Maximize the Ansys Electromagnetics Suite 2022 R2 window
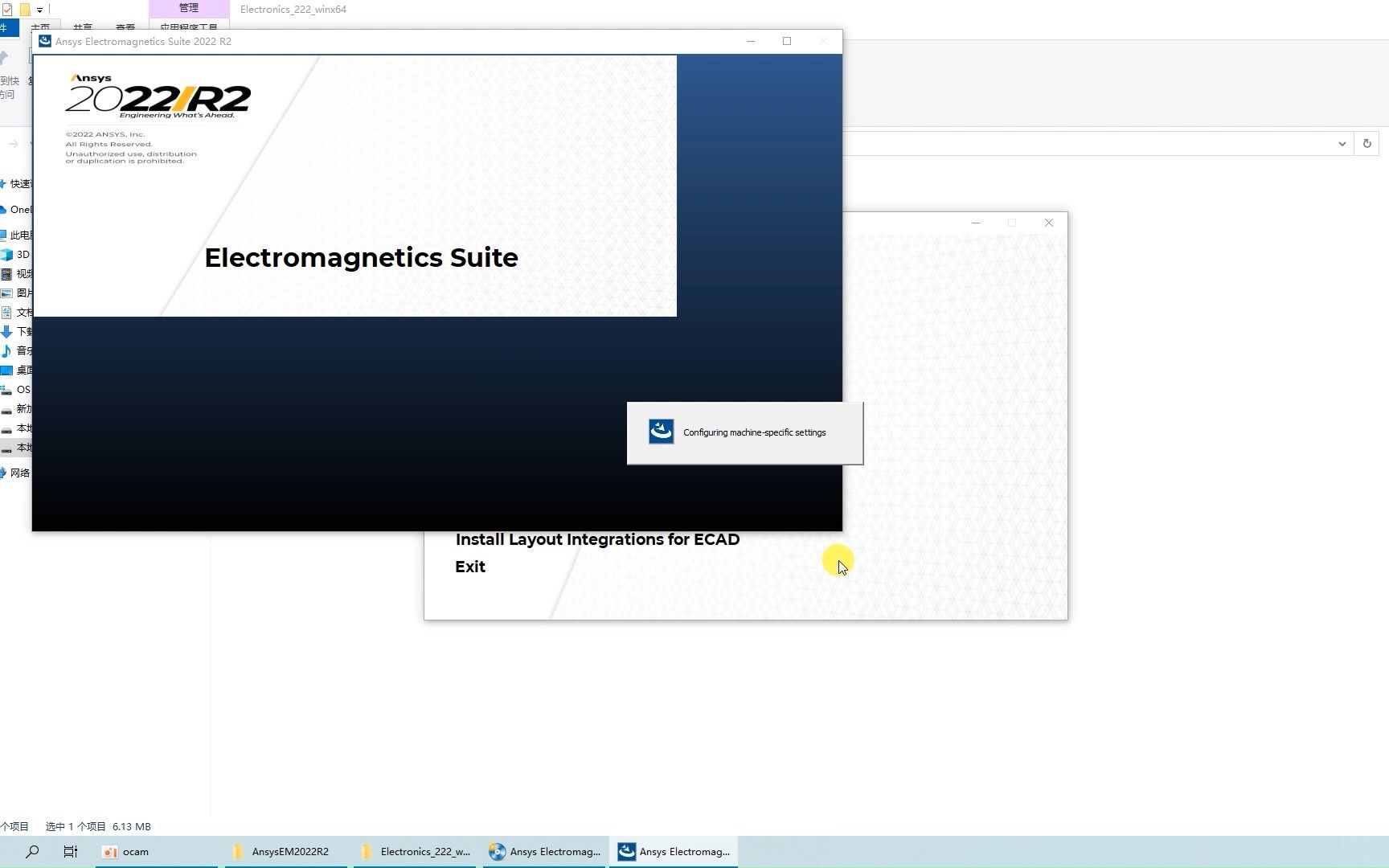 coord(787,41)
